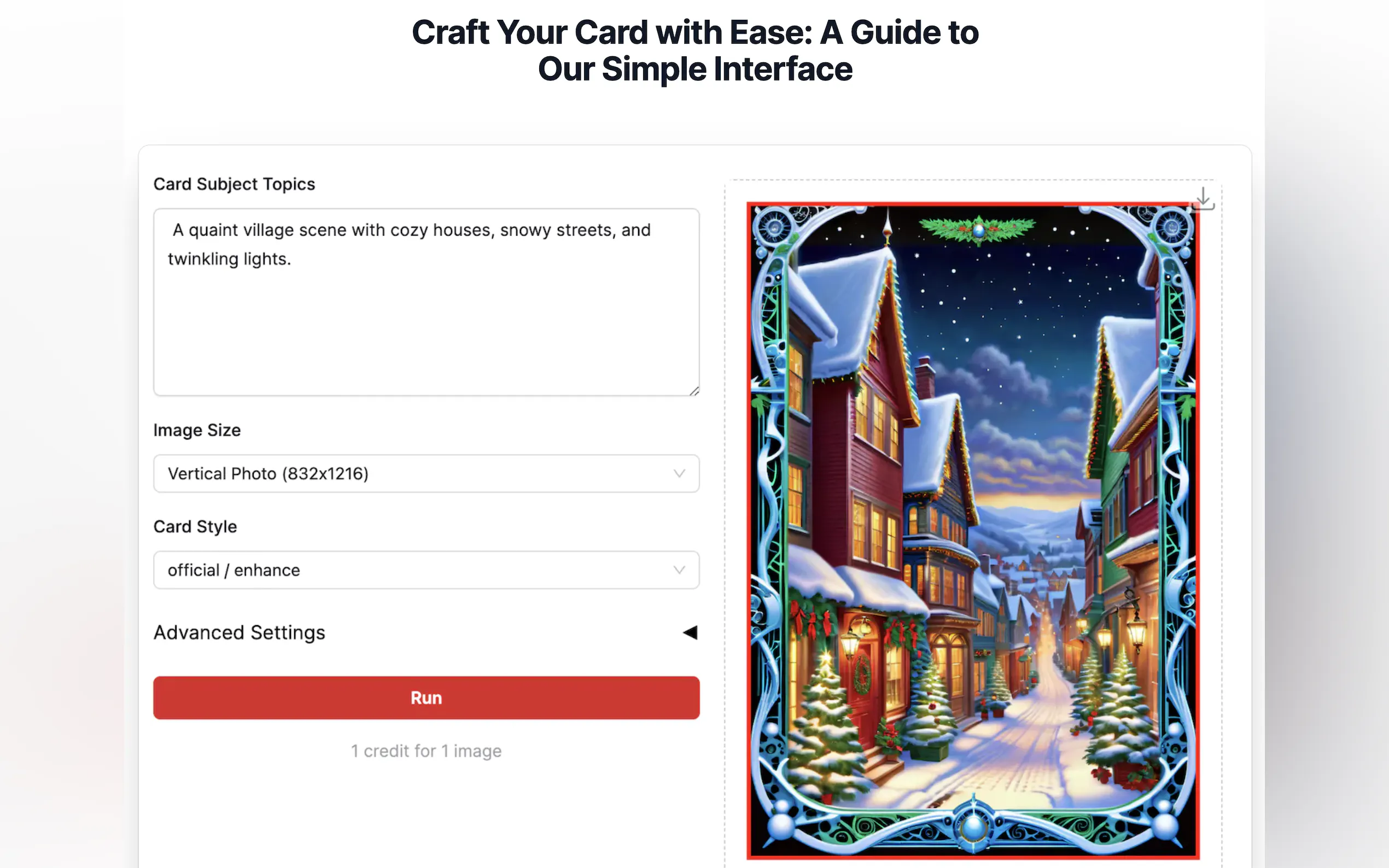
Task: Click the holly garland atop the card image
Action: [977, 230]
